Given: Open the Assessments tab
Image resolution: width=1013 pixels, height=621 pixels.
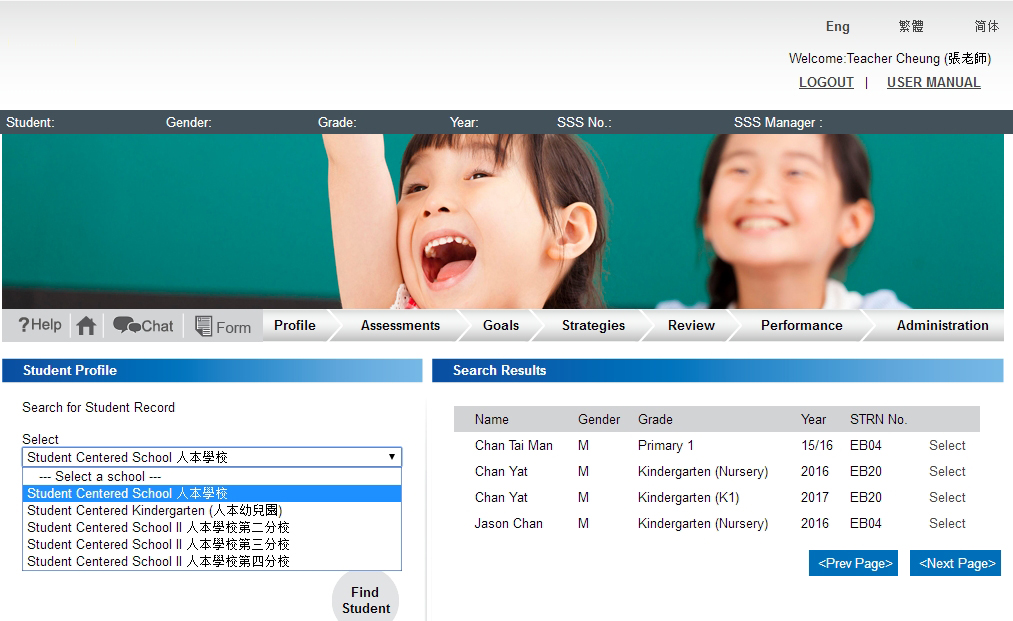Looking at the screenshot, I should pos(400,325).
